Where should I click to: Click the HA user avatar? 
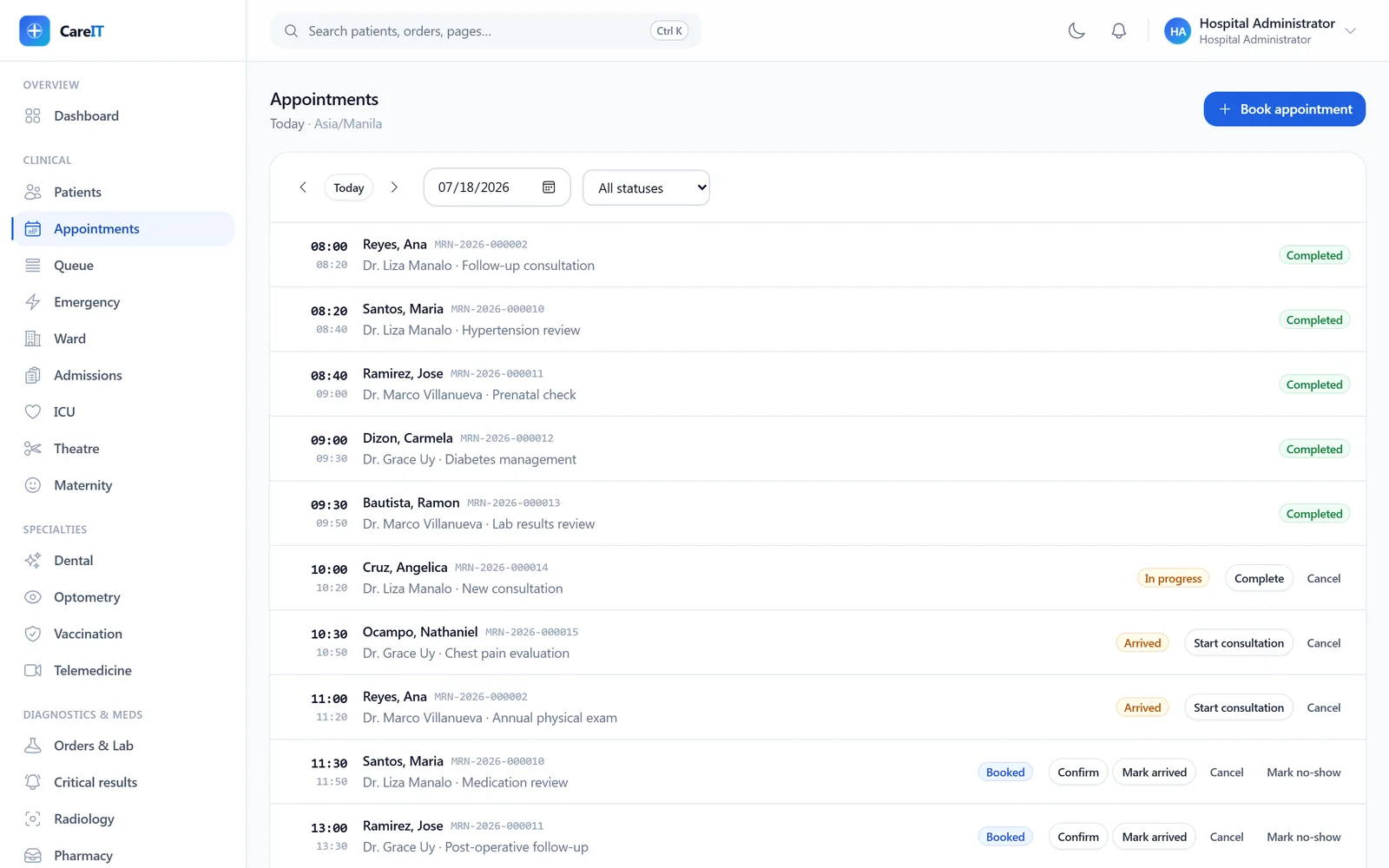click(x=1177, y=31)
